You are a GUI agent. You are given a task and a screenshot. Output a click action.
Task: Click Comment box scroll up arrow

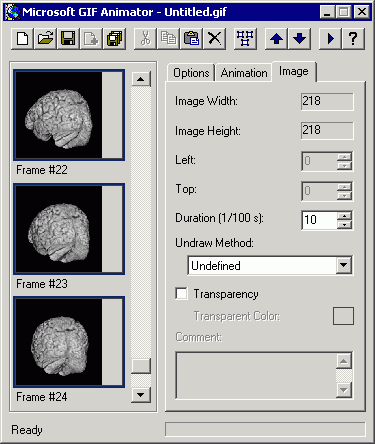(x=344, y=361)
